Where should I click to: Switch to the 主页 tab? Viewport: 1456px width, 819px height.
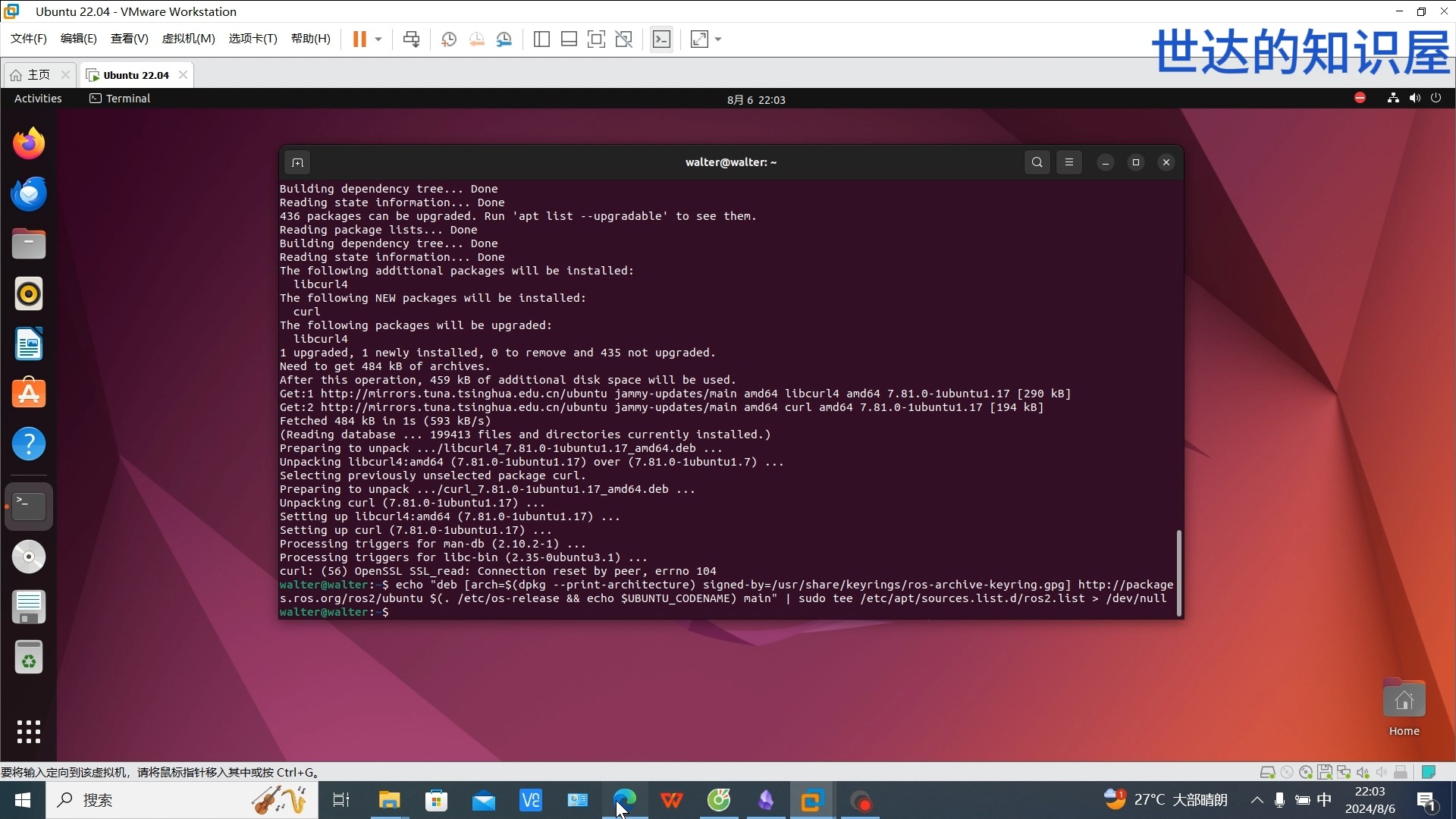pos(39,75)
